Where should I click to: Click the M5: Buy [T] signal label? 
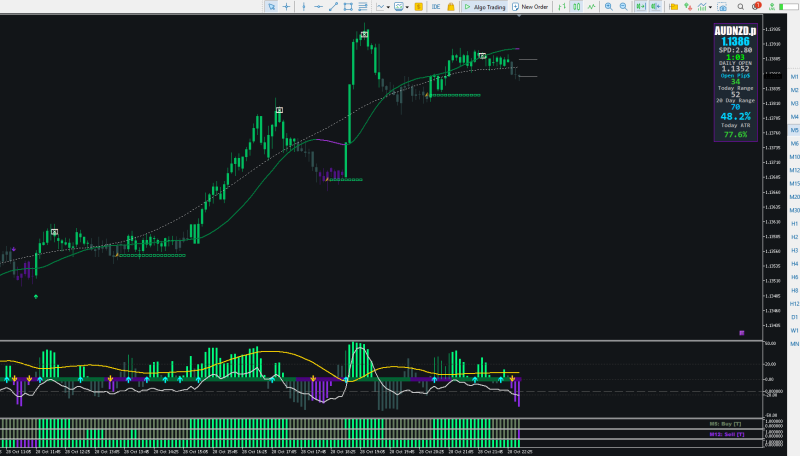pos(725,424)
